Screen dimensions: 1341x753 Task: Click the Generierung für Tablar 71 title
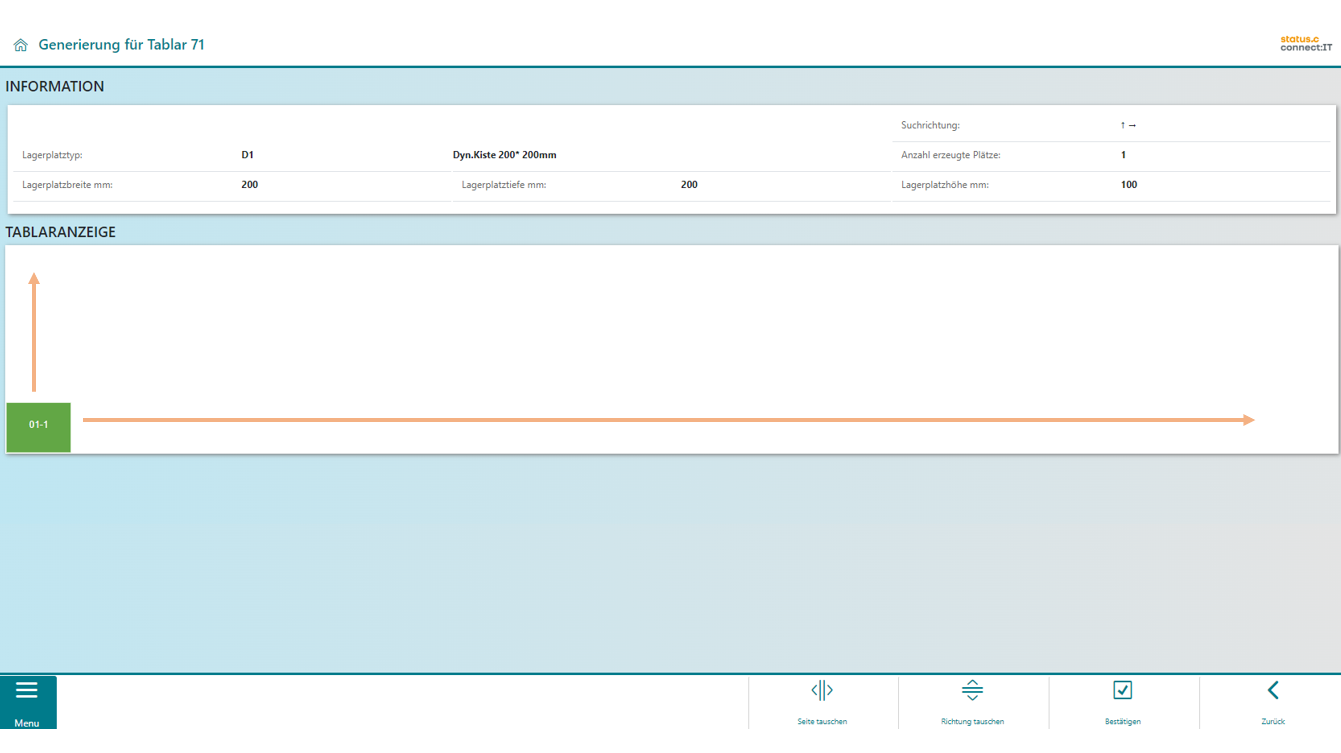pos(121,45)
